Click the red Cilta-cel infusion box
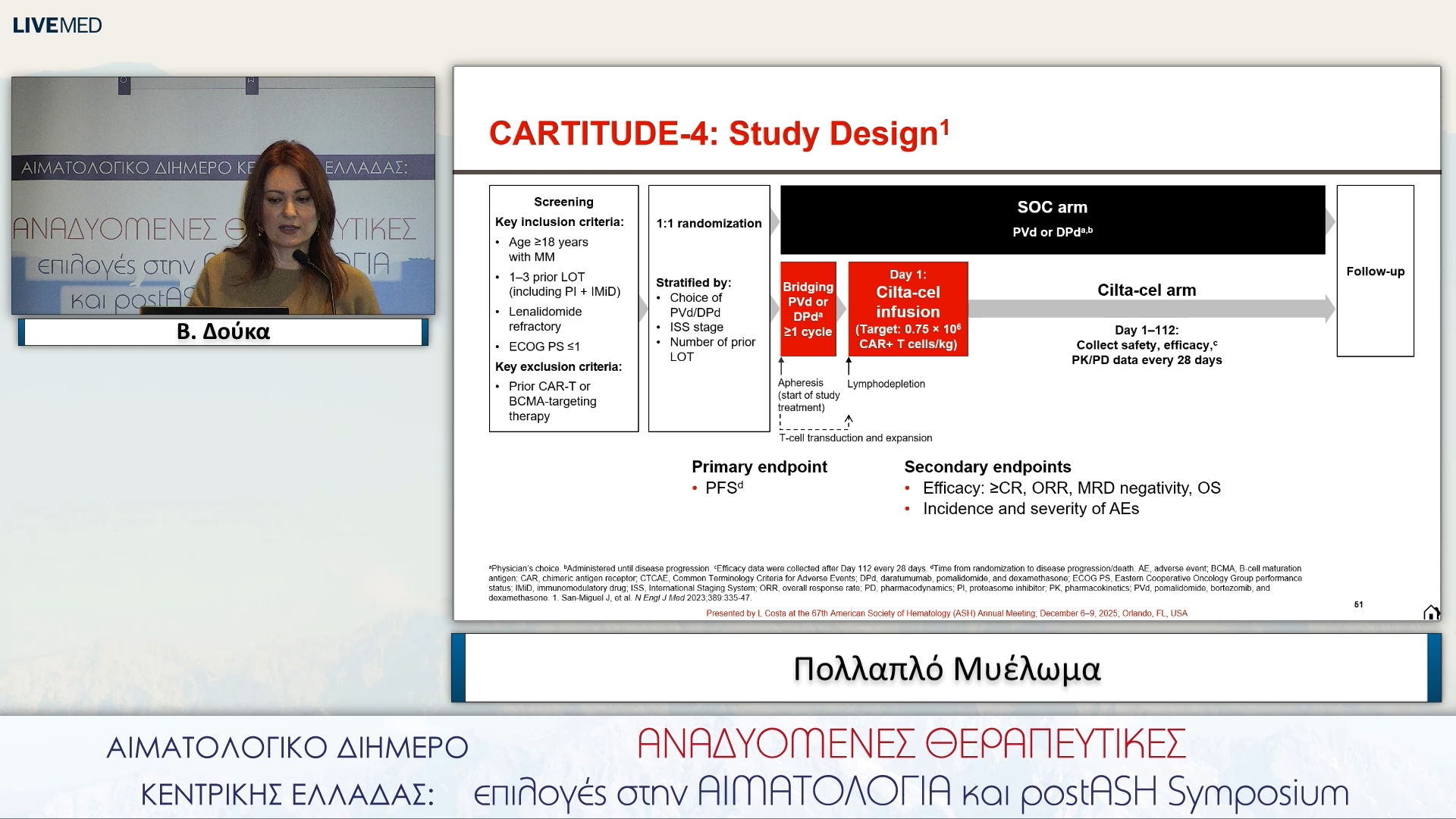The width and height of the screenshot is (1456, 819). coord(908,309)
